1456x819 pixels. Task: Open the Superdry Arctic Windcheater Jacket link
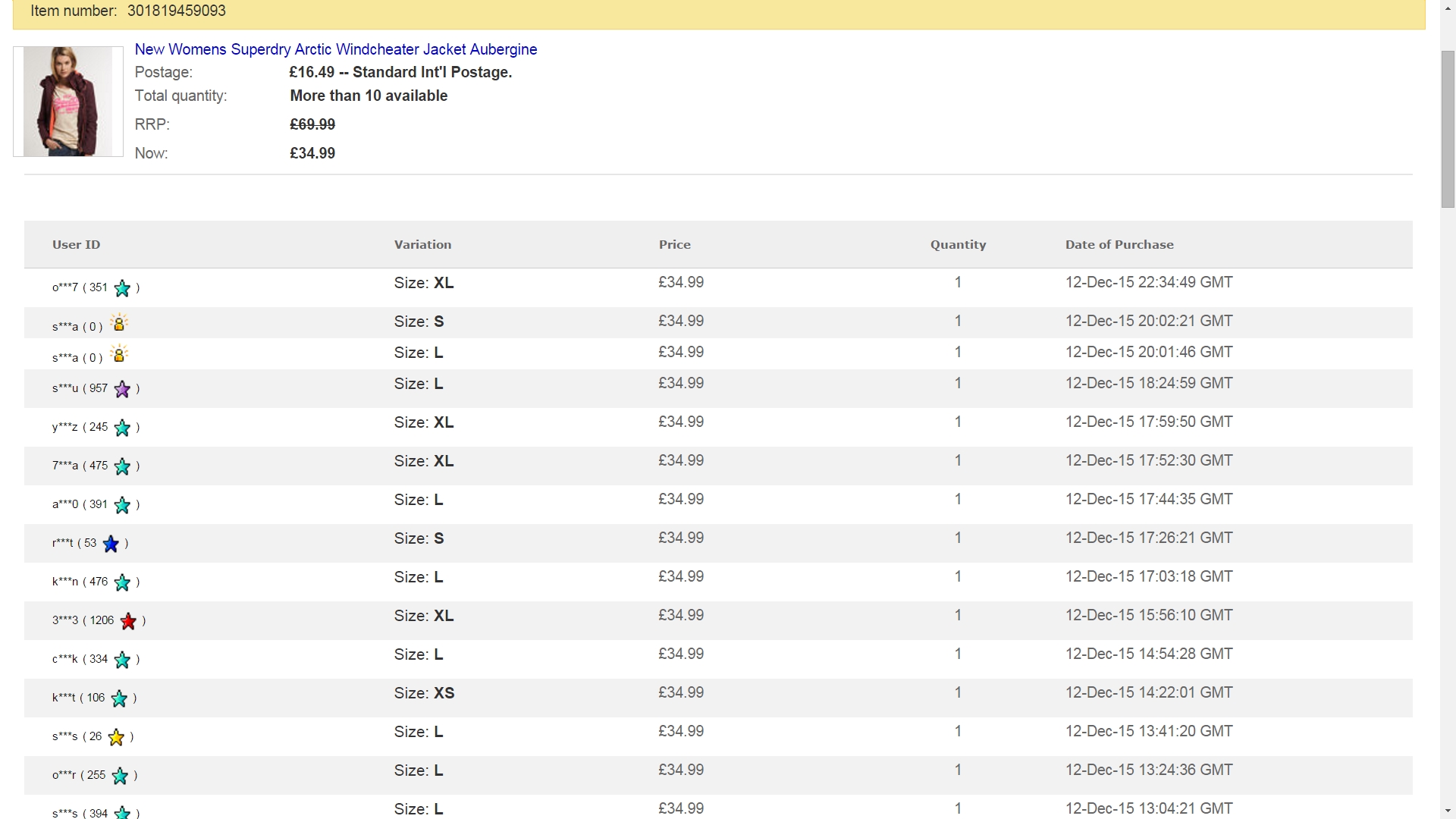[x=336, y=49]
